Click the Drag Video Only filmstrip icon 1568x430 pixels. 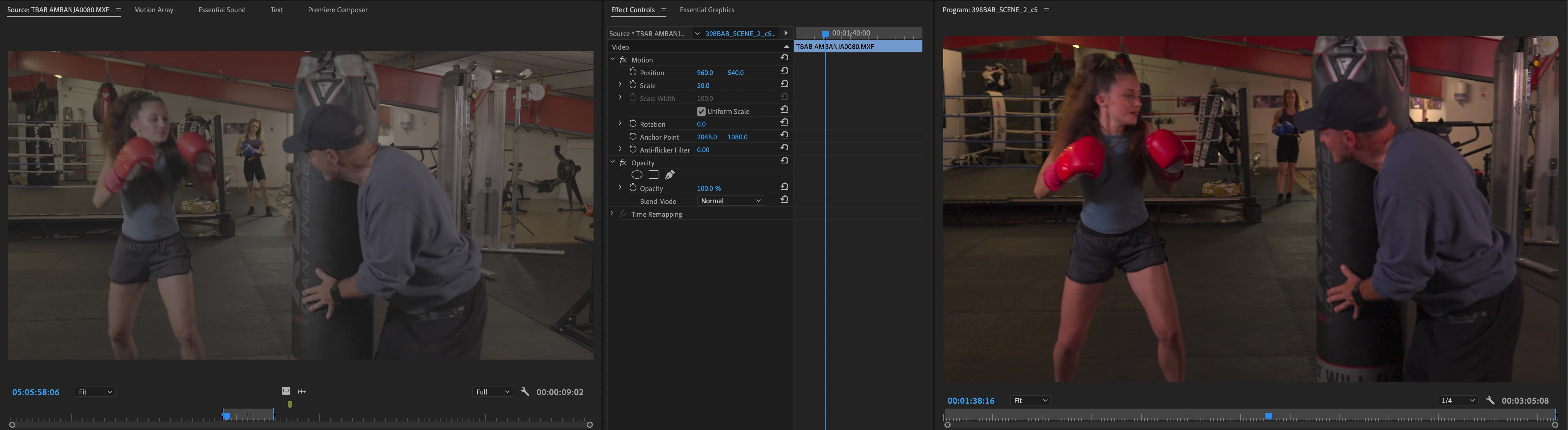tap(285, 392)
